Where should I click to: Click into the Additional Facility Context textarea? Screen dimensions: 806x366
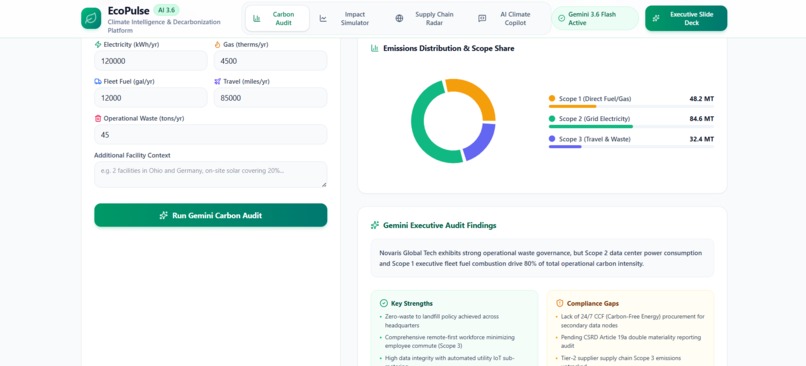click(210, 174)
